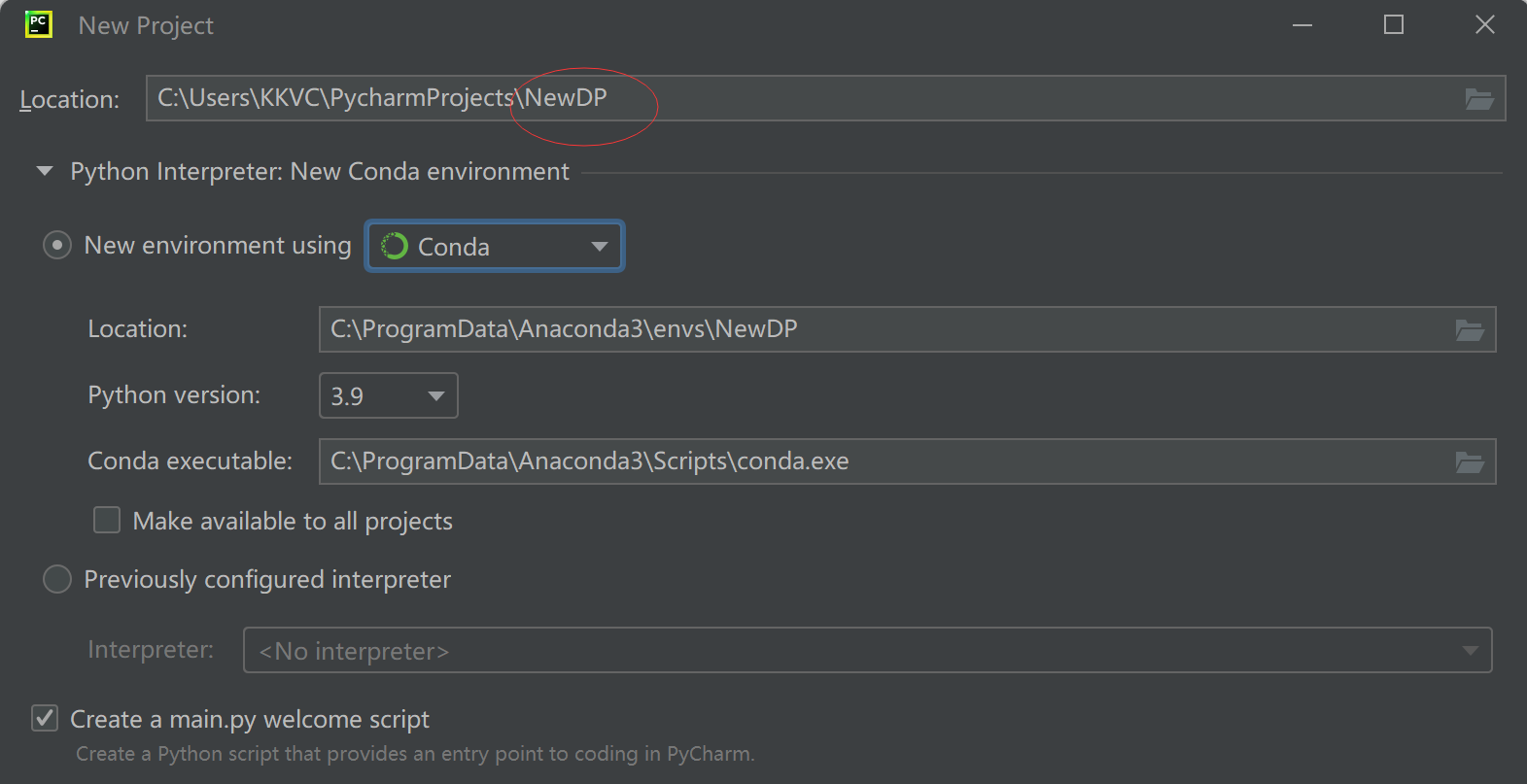The image size is (1527, 784).
Task: Click the Conda executable label
Action: pos(190,461)
